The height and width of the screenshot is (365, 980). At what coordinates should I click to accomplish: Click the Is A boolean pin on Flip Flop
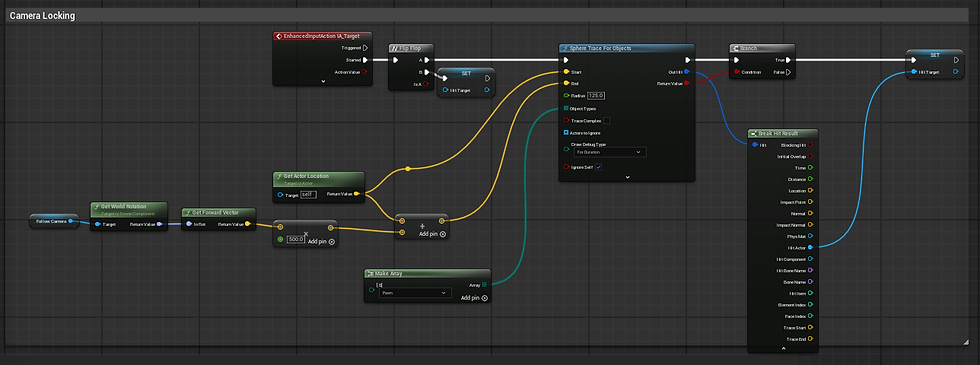click(426, 84)
